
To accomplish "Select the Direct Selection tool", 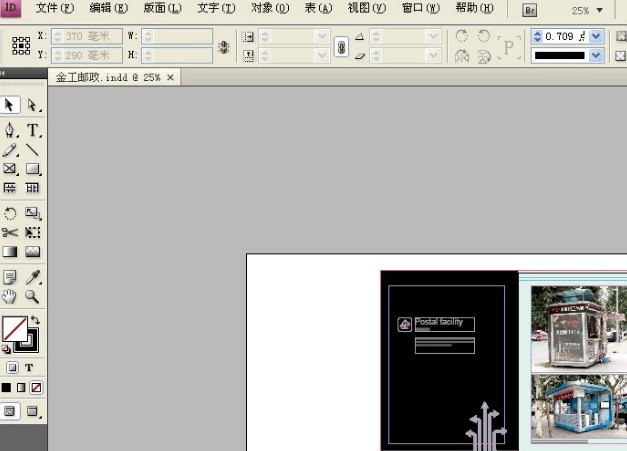I will click(32, 105).
